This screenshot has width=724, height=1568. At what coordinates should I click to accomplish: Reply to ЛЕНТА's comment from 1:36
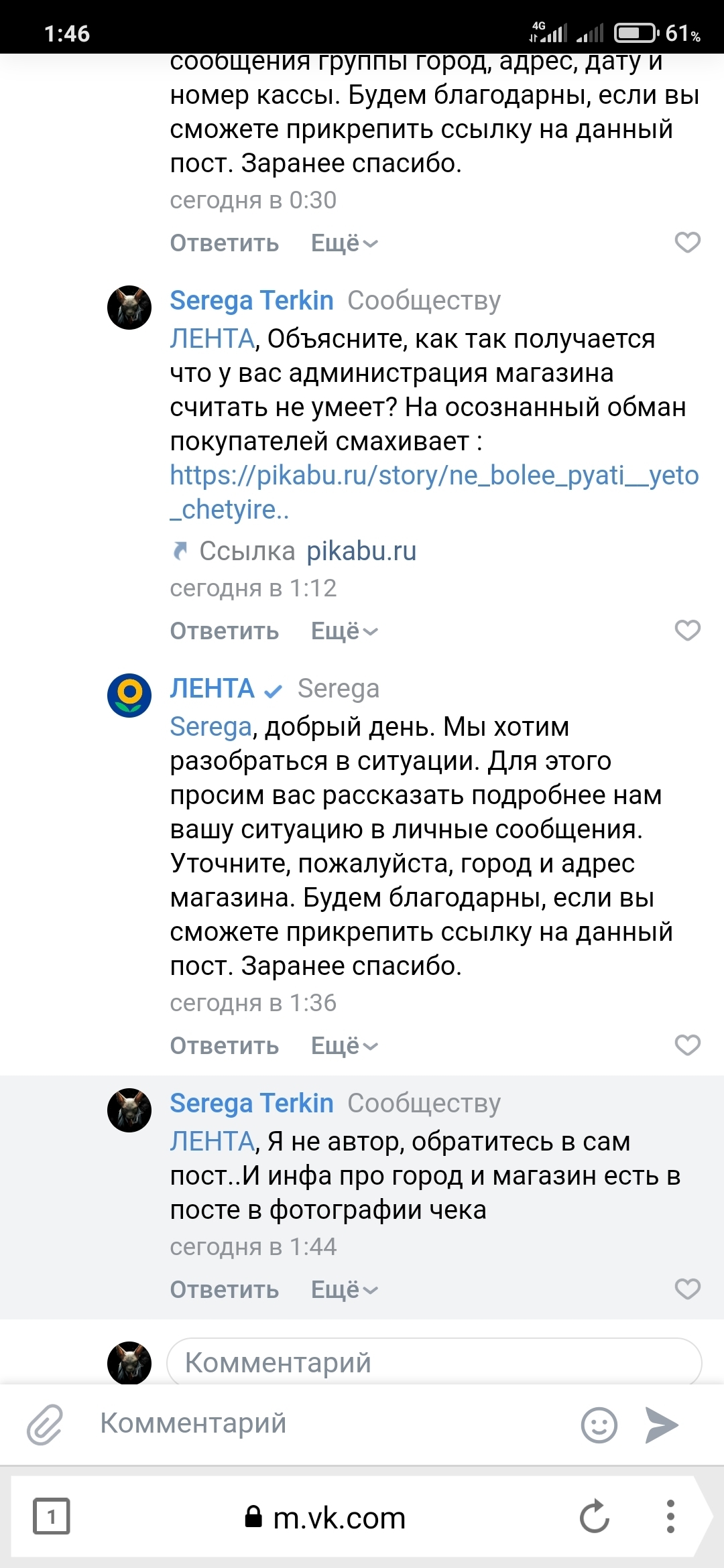(224, 1046)
